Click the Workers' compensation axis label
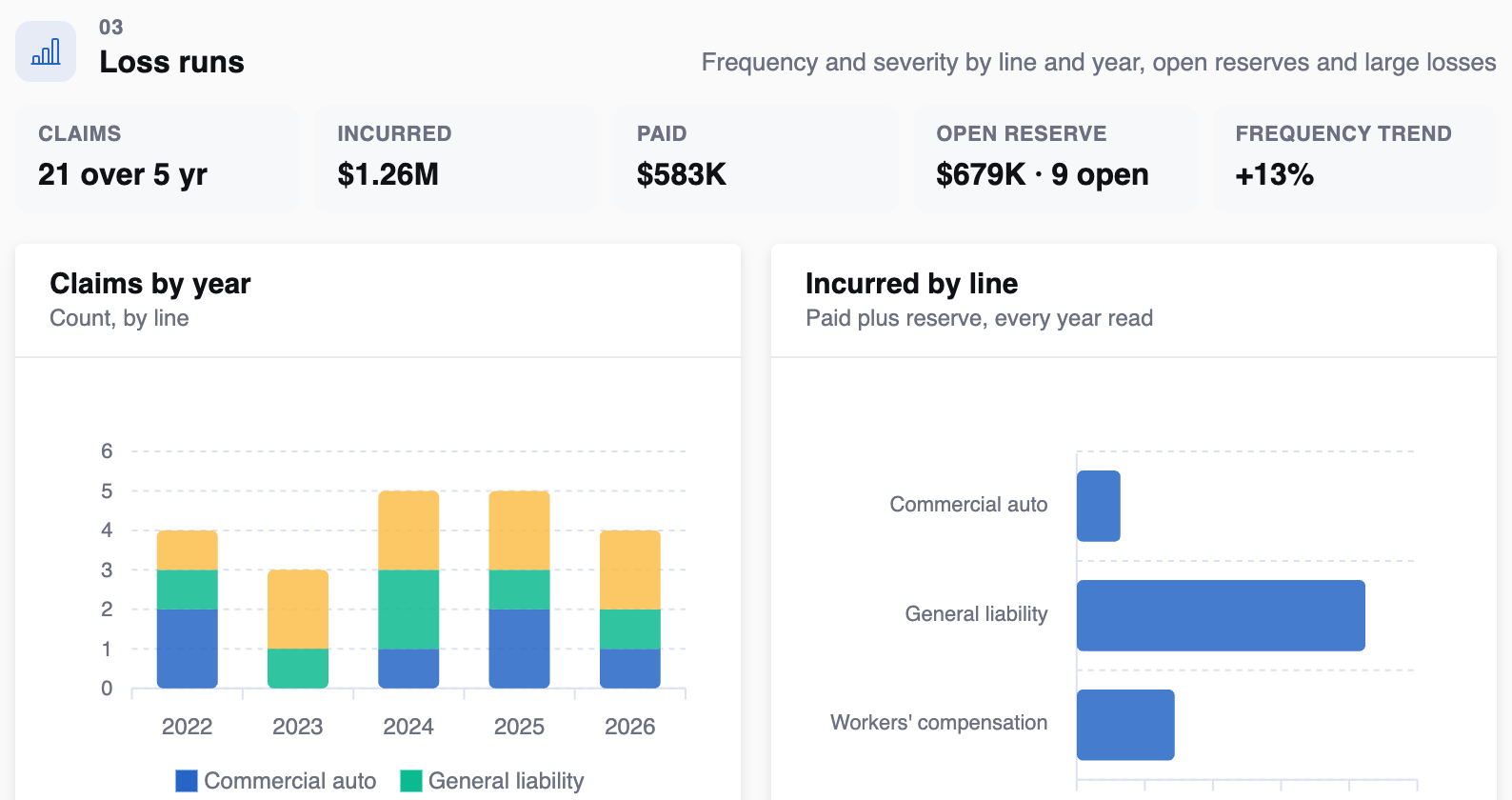 (x=939, y=723)
